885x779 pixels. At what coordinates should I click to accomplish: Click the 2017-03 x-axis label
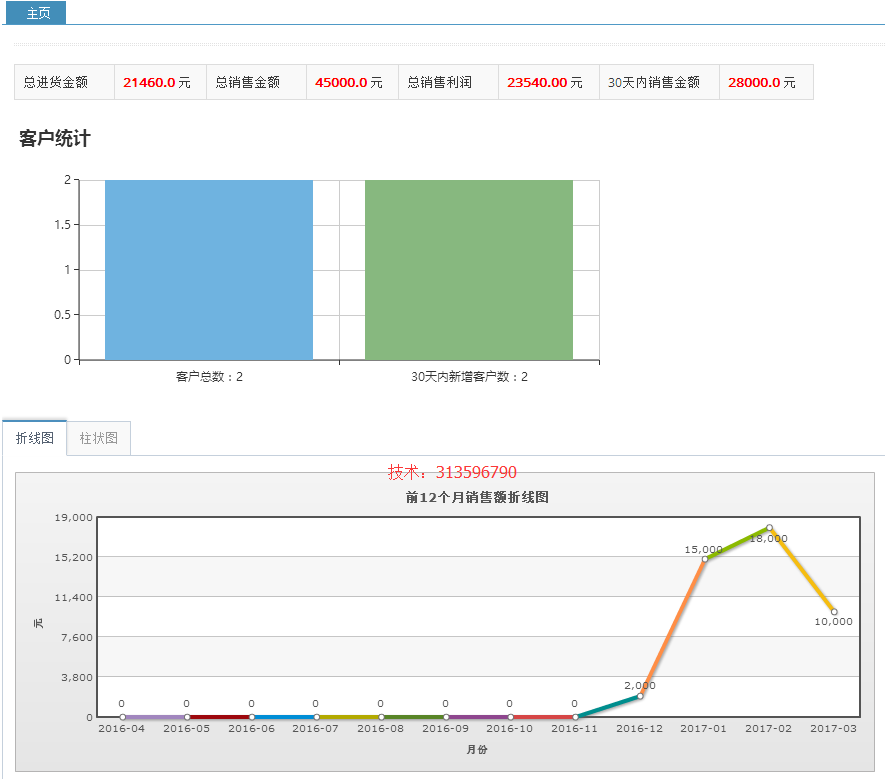(x=833, y=729)
